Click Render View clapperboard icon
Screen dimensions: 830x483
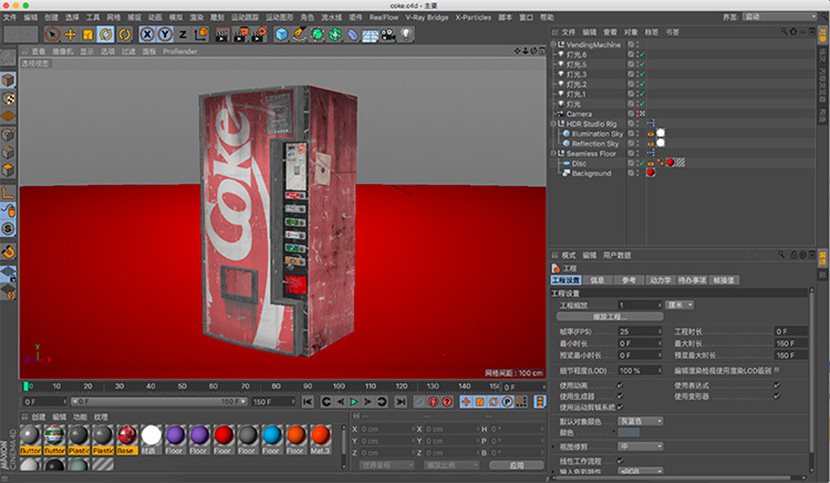pyautogui.click(x=222, y=34)
